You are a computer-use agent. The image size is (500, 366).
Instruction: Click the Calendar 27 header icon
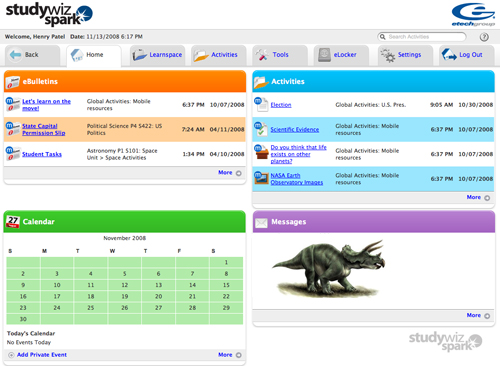point(13,222)
